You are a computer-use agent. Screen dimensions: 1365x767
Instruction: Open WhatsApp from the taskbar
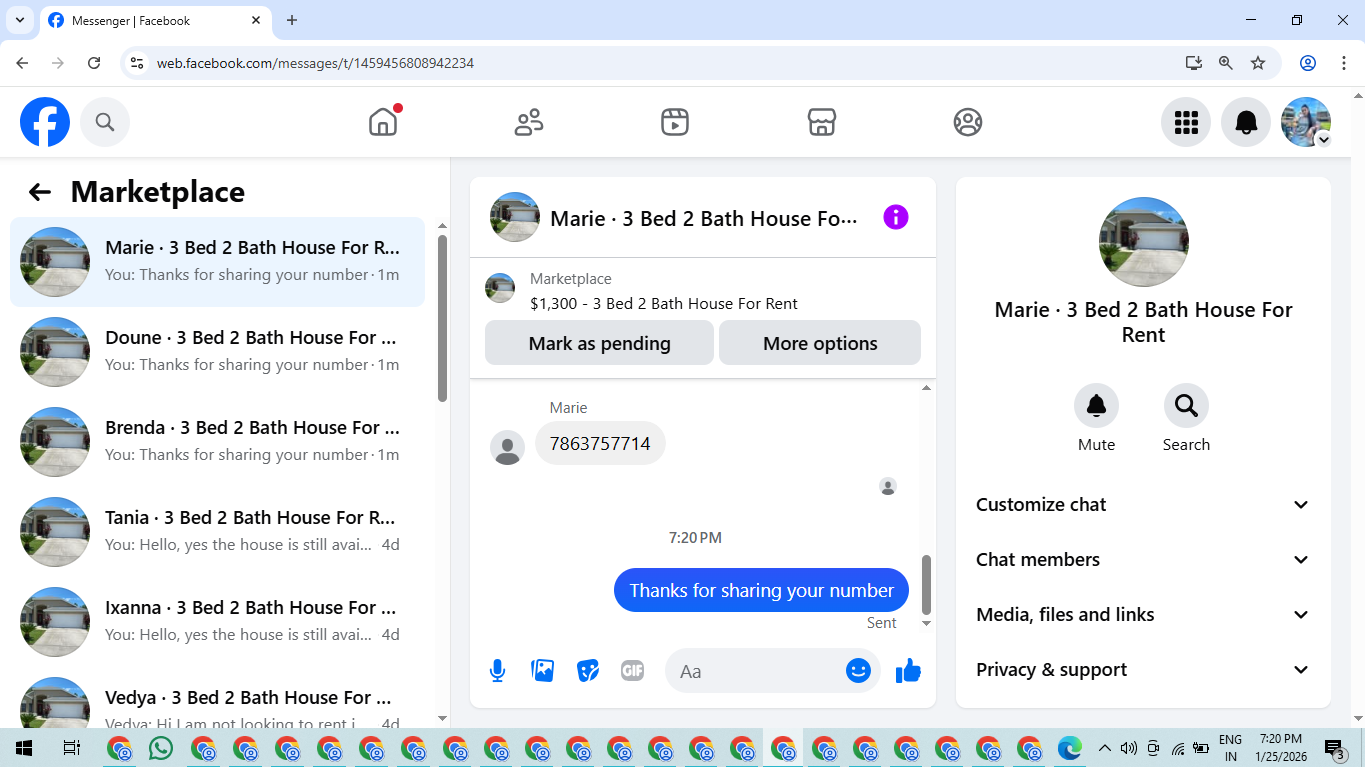click(x=160, y=748)
